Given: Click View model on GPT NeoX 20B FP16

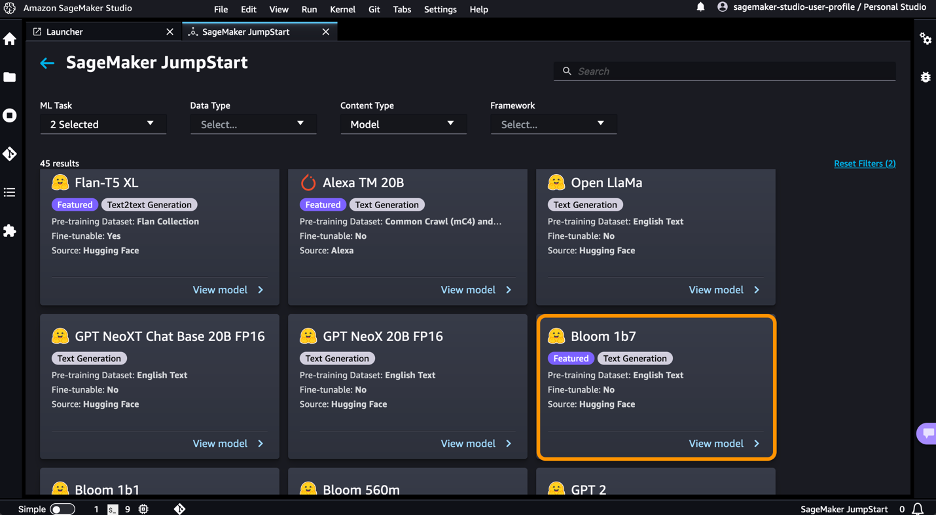Looking at the screenshot, I should tap(476, 443).
